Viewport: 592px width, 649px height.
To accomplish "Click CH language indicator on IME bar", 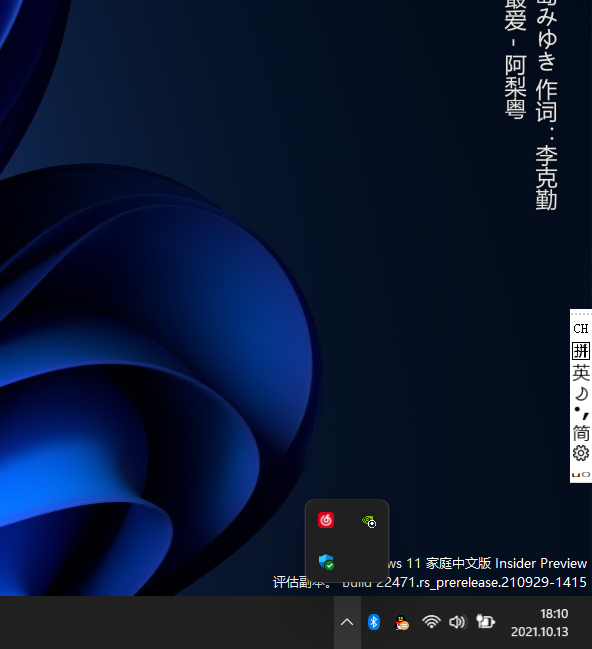I will (581, 329).
